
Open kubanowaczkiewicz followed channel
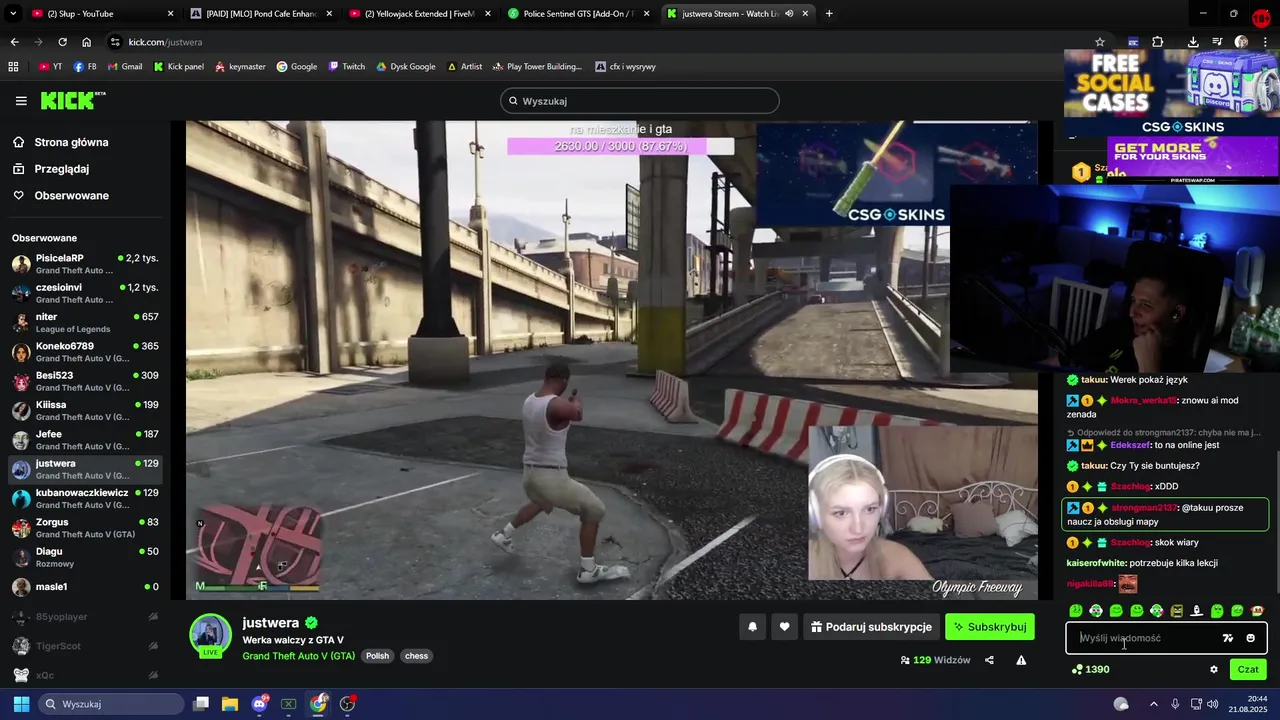tap(85, 498)
